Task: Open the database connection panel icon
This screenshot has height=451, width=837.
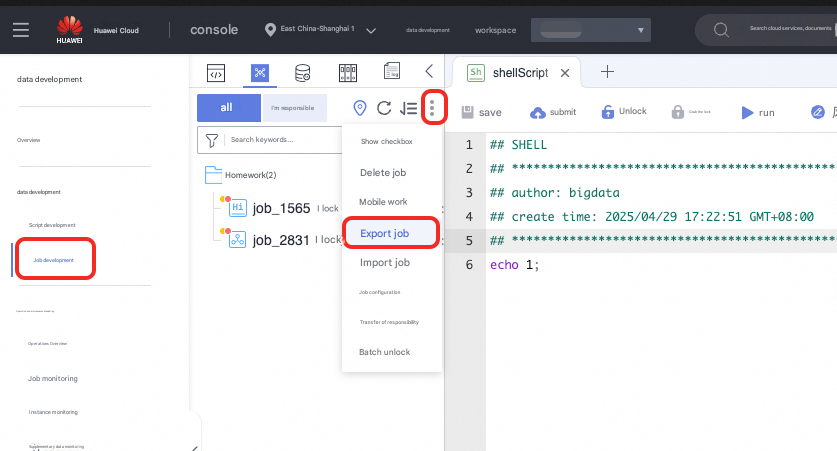Action: [x=303, y=73]
